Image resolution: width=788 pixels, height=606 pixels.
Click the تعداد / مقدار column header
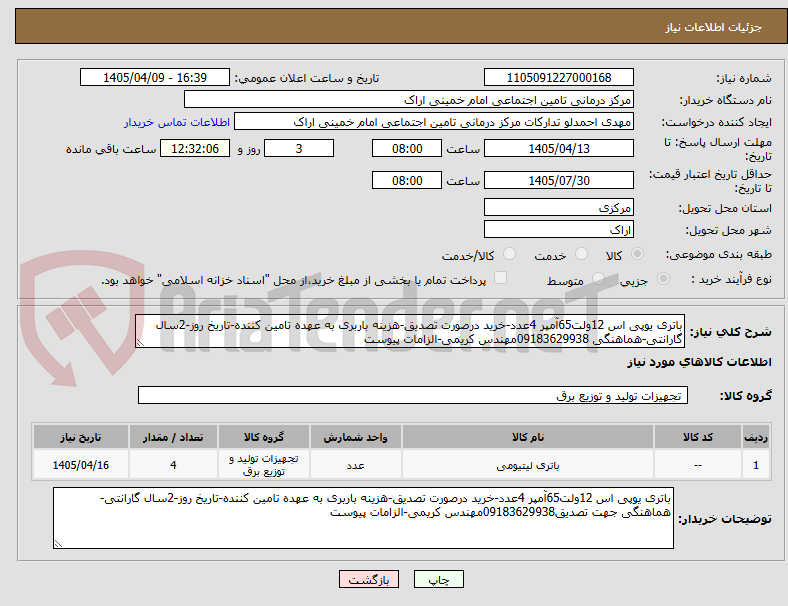[173, 437]
